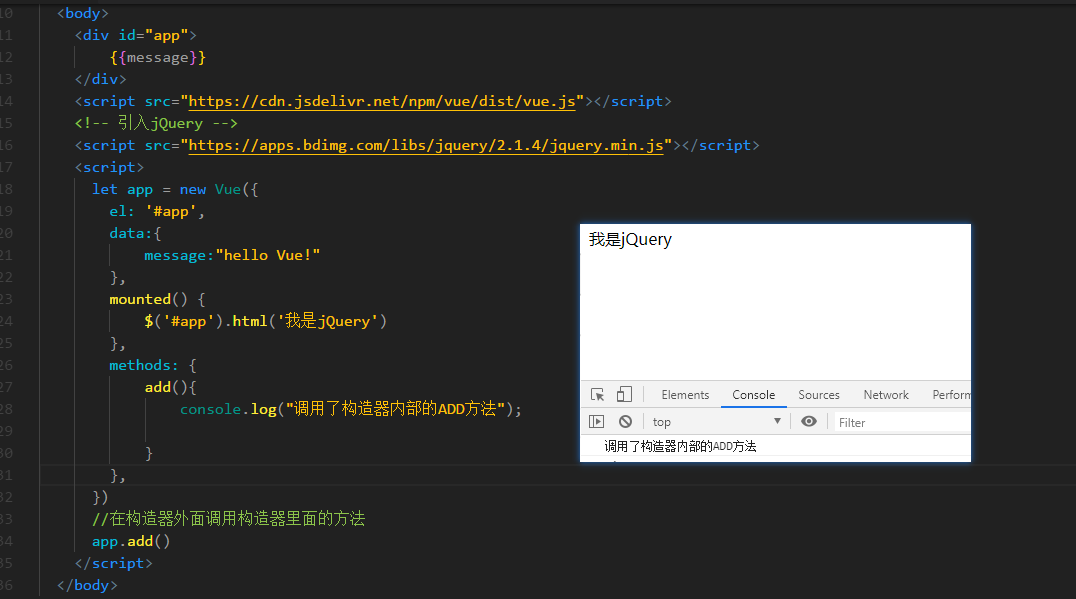
Task: Focus the console Filter field
Action: coord(903,423)
